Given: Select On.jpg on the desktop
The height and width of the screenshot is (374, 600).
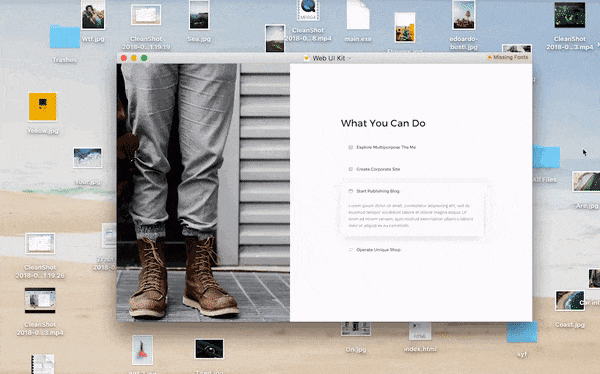Looking at the screenshot, I should [x=356, y=338].
